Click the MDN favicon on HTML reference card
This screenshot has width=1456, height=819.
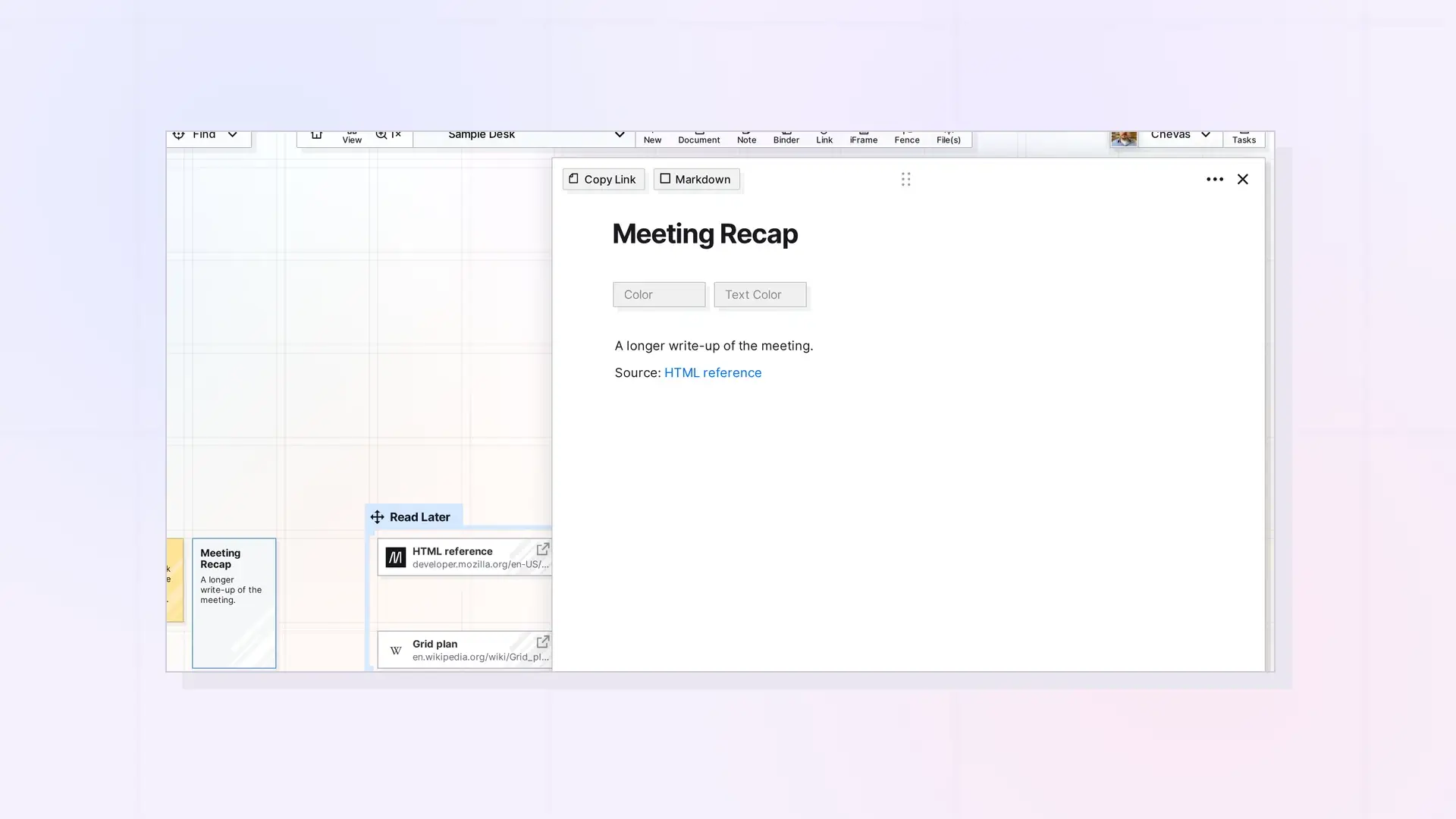[396, 557]
